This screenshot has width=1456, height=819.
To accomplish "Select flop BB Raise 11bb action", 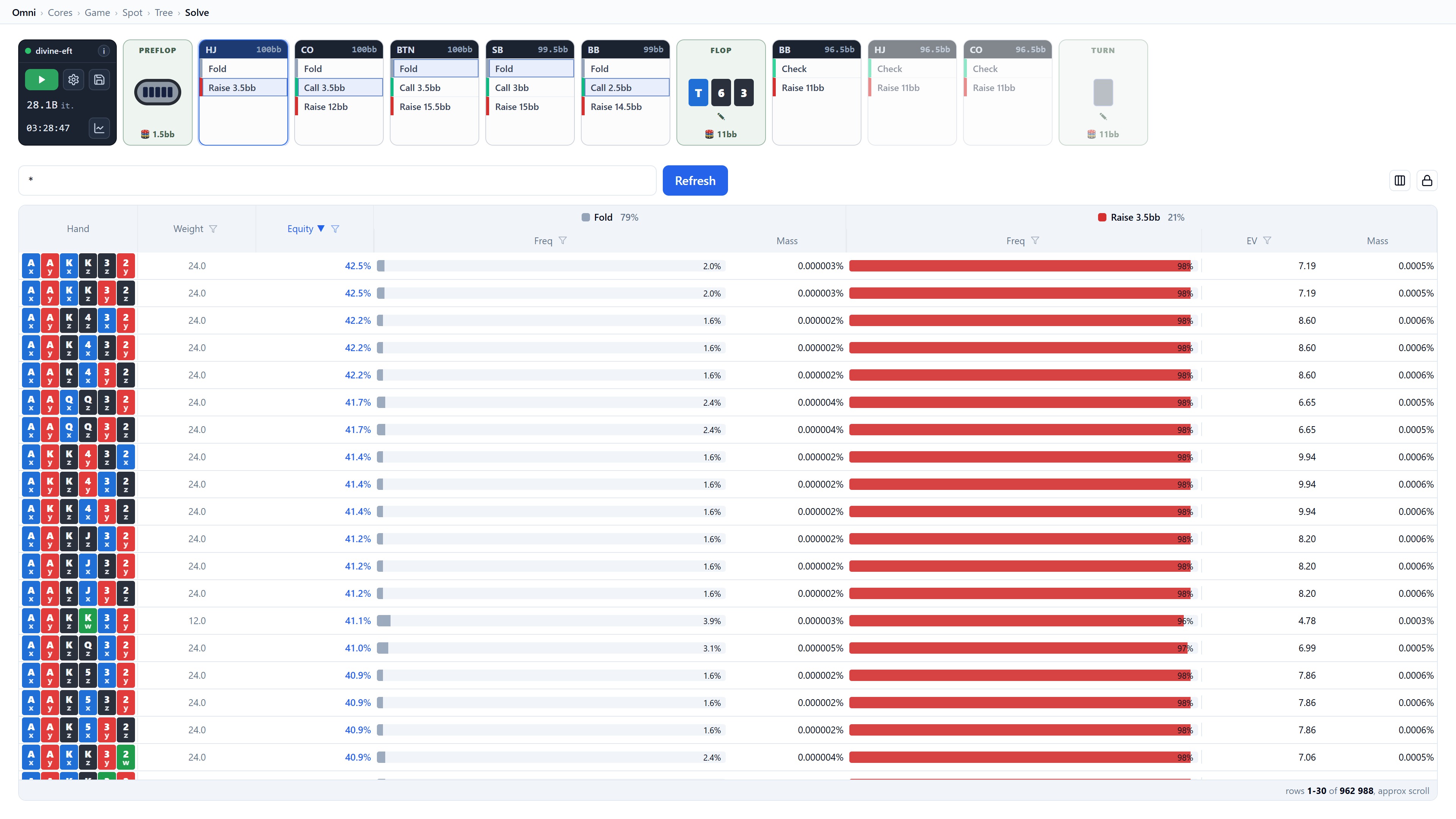I will coord(817,88).
